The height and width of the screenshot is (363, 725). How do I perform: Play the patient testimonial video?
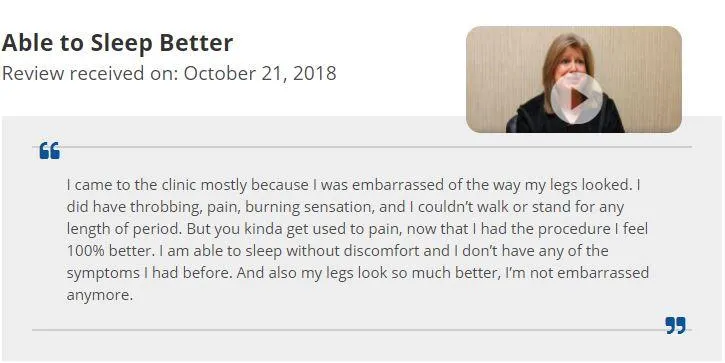576,98
